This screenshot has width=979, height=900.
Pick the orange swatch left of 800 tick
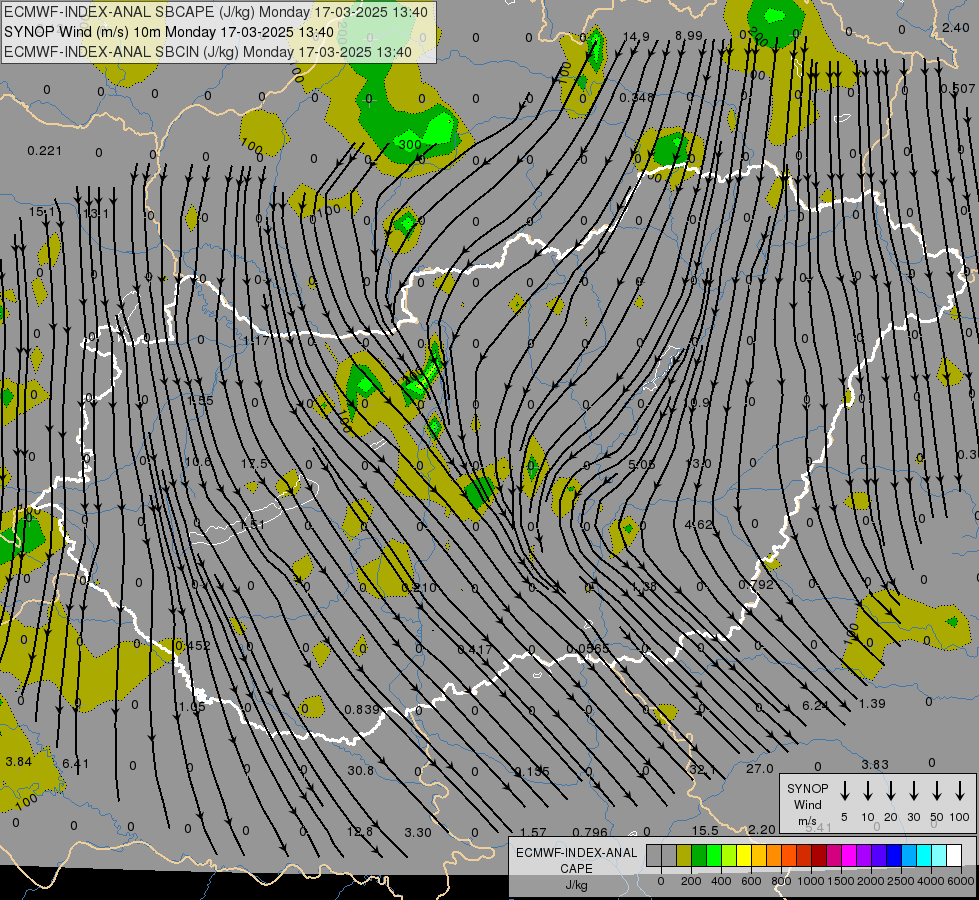coord(774,855)
